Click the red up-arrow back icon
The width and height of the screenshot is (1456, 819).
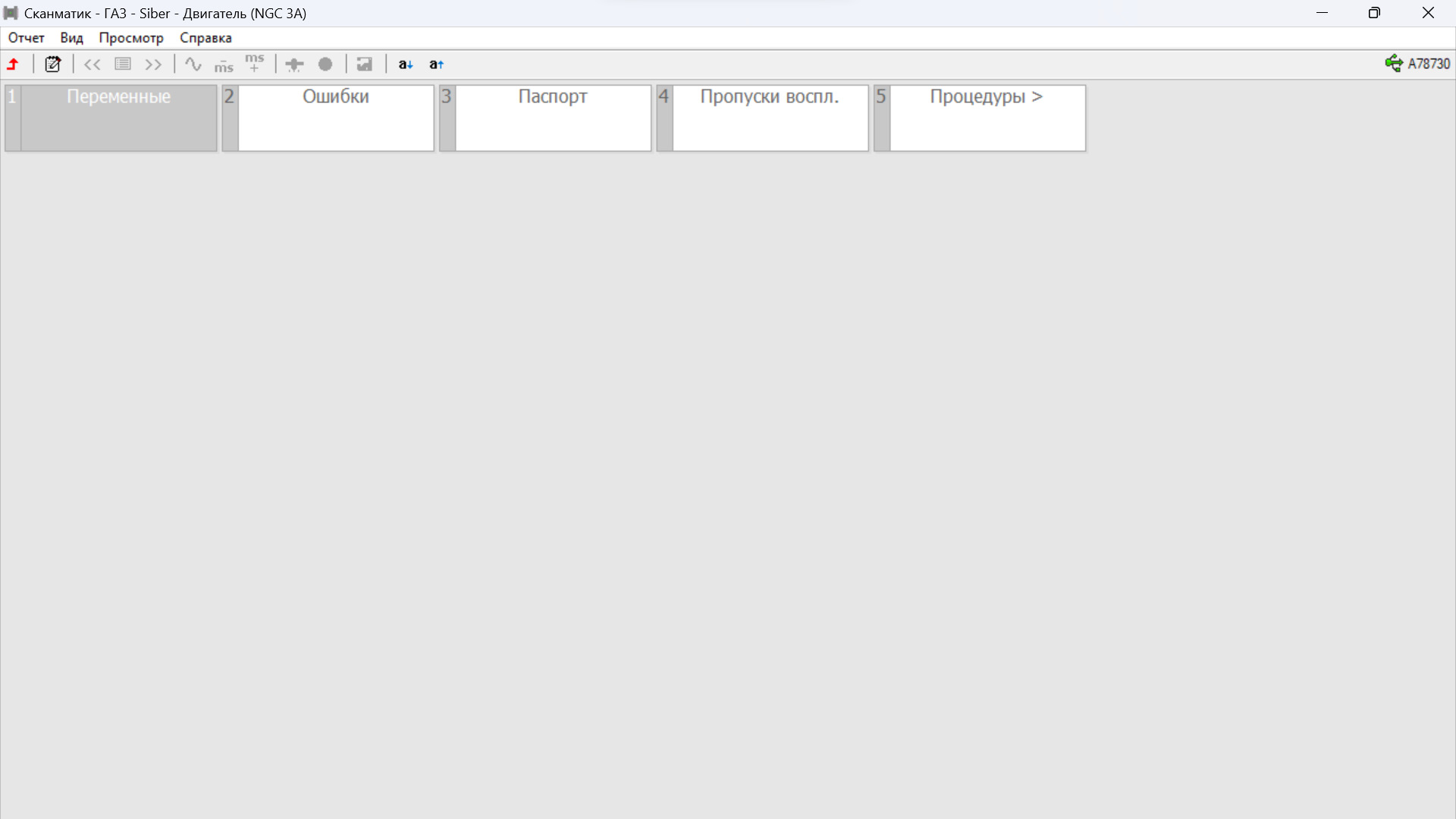pos(13,64)
